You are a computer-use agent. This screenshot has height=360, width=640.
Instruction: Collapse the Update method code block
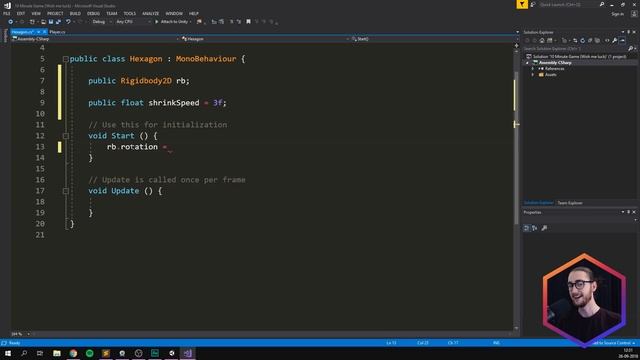[x=66, y=191]
